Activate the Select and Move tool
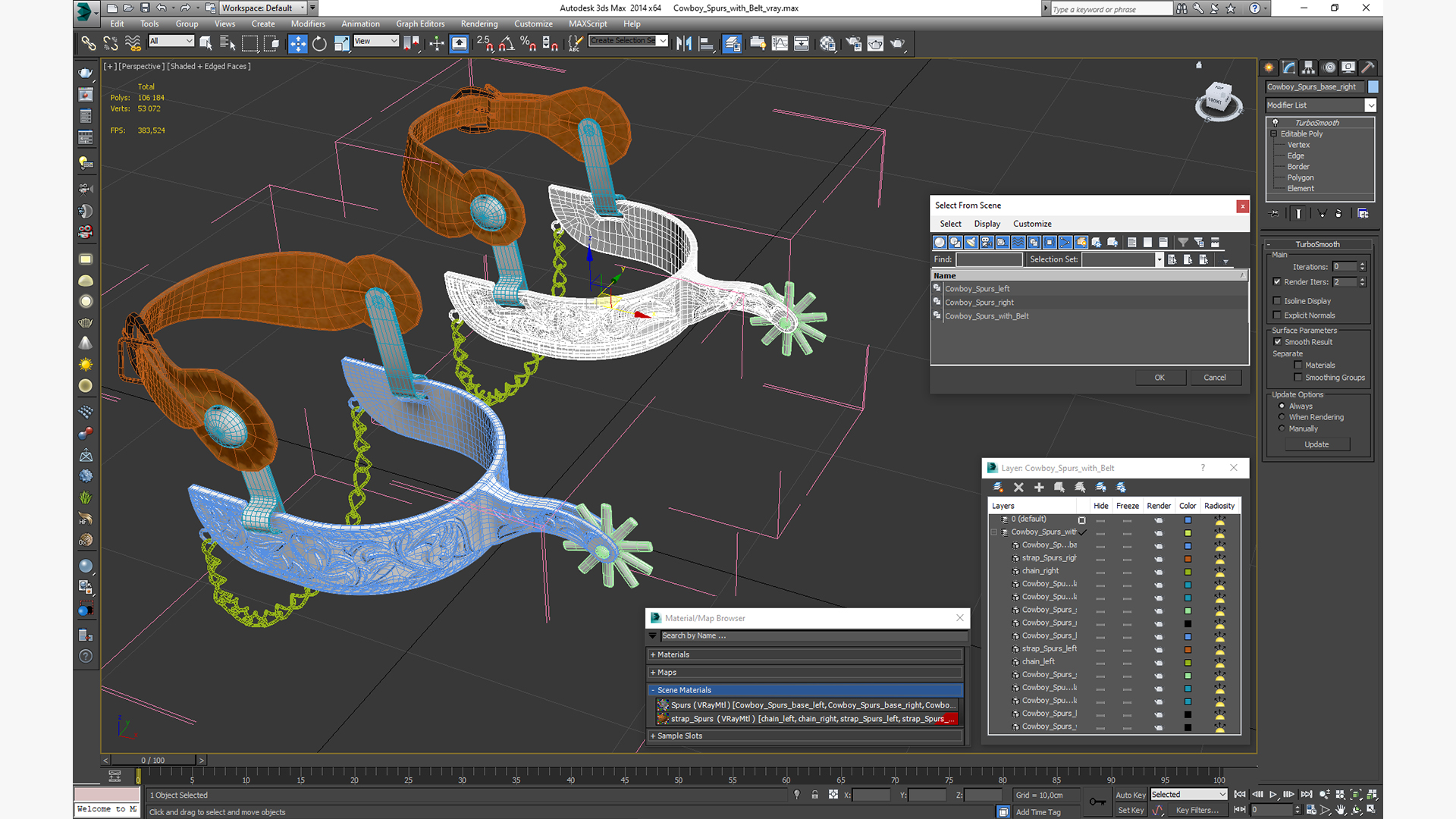This screenshot has height=819, width=1456. (297, 44)
